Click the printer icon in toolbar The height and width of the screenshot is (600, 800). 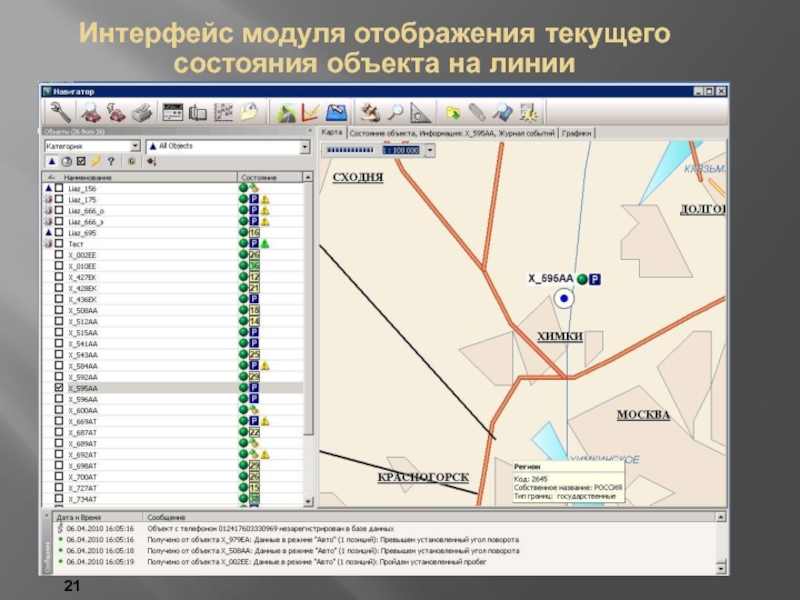[141, 112]
